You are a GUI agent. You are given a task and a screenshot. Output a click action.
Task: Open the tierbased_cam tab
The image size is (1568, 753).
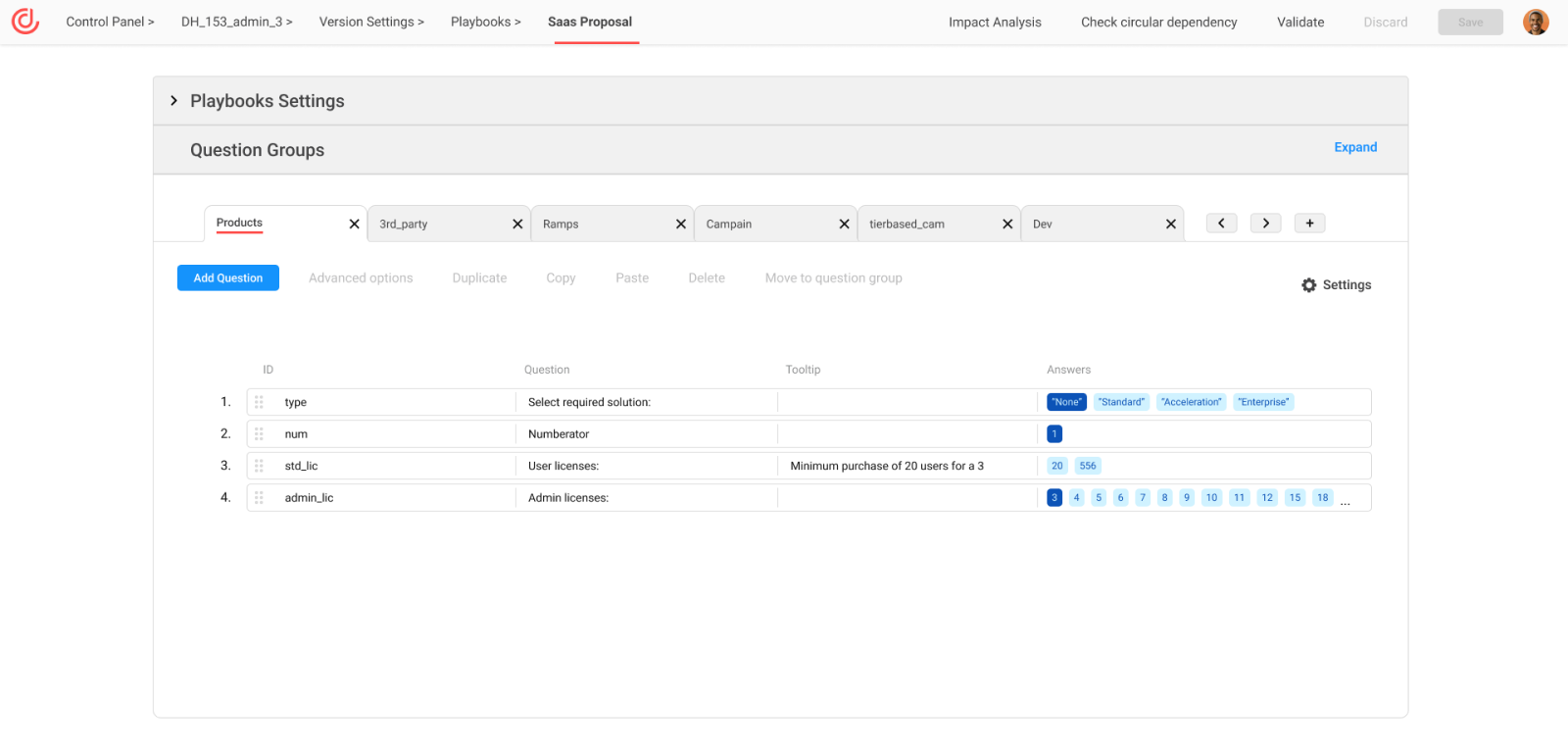click(906, 225)
